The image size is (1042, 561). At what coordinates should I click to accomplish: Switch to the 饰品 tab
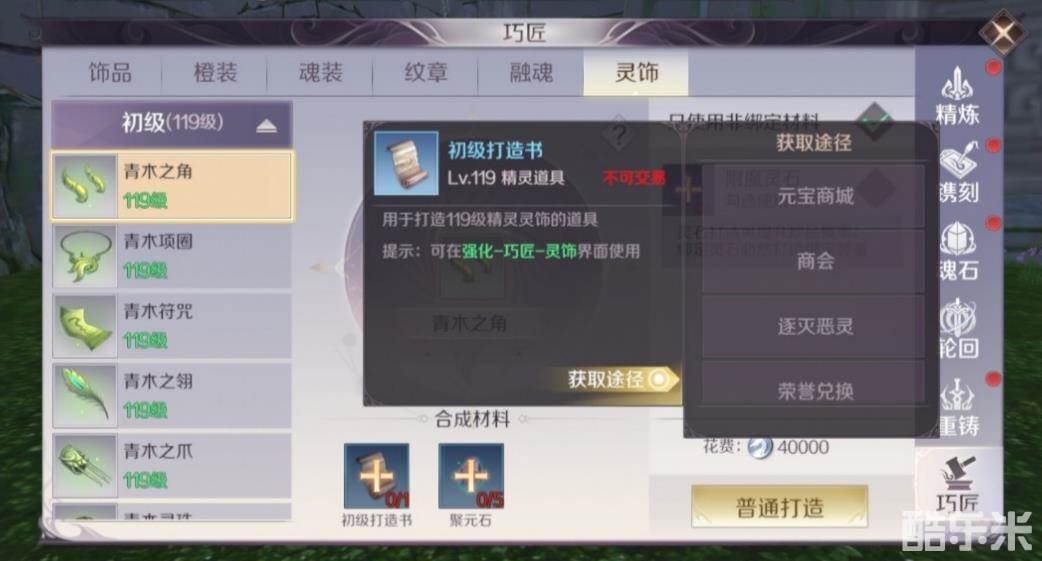click(x=110, y=72)
